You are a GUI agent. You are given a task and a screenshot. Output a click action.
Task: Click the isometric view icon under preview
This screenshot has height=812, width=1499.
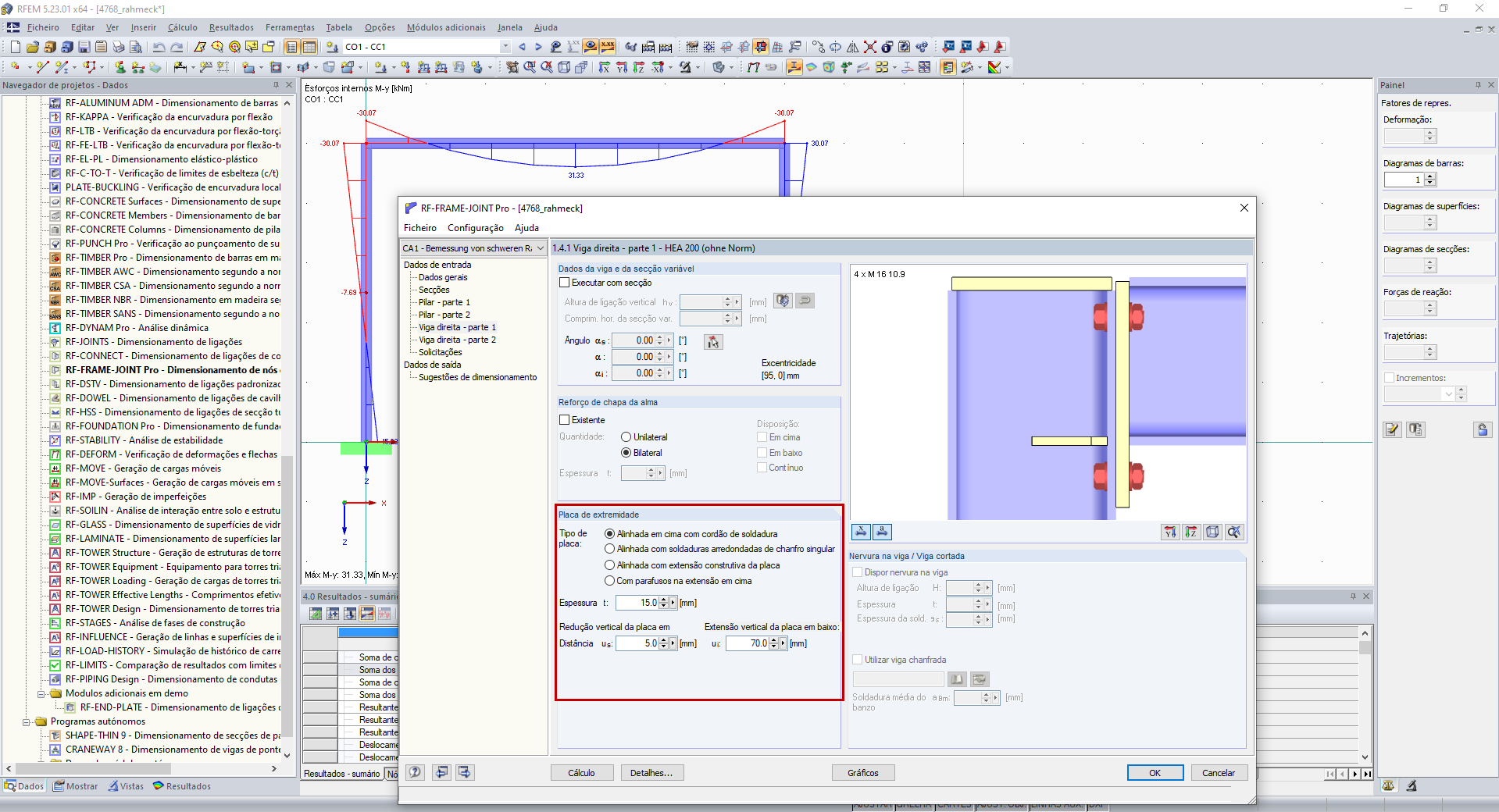coord(1212,532)
